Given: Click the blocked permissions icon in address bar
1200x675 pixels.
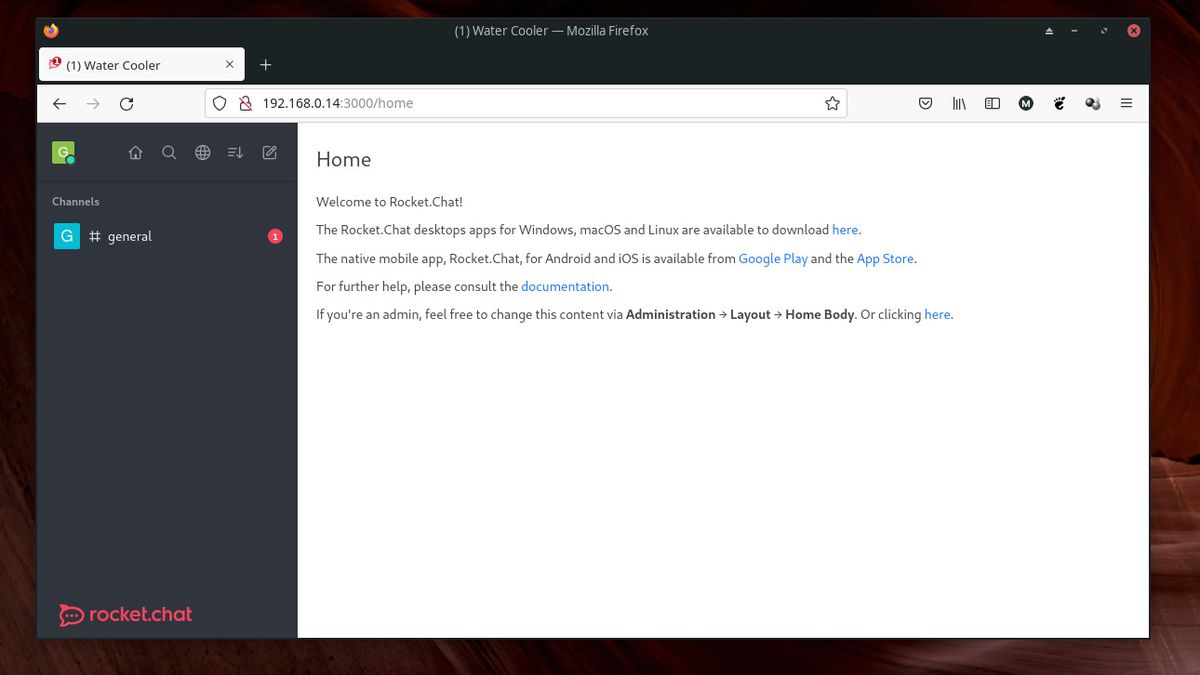Looking at the screenshot, I should click(245, 103).
